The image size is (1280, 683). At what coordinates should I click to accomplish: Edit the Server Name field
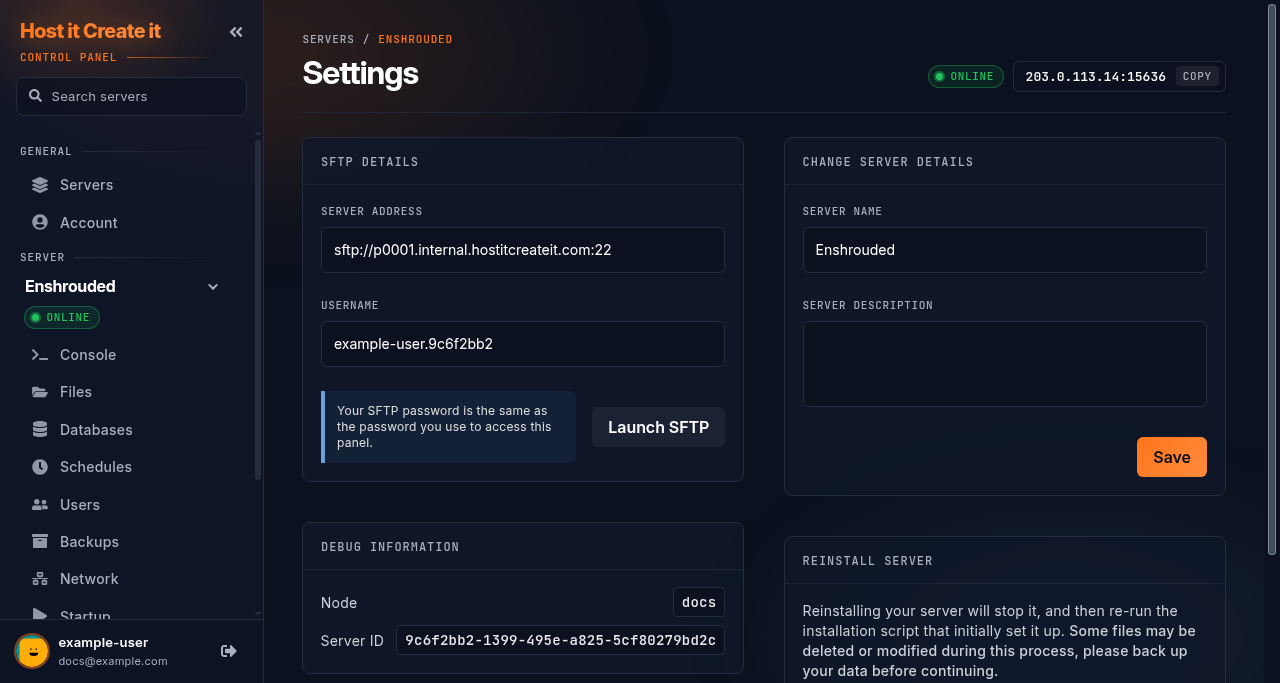(1005, 250)
